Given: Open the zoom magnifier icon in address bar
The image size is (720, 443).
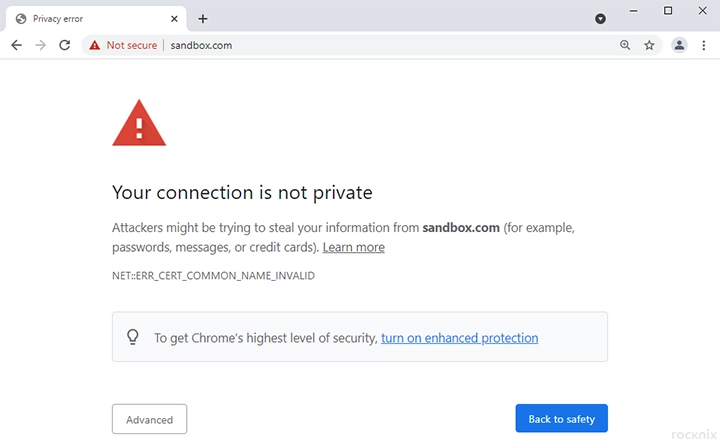Looking at the screenshot, I should click(x=625, y=45).
